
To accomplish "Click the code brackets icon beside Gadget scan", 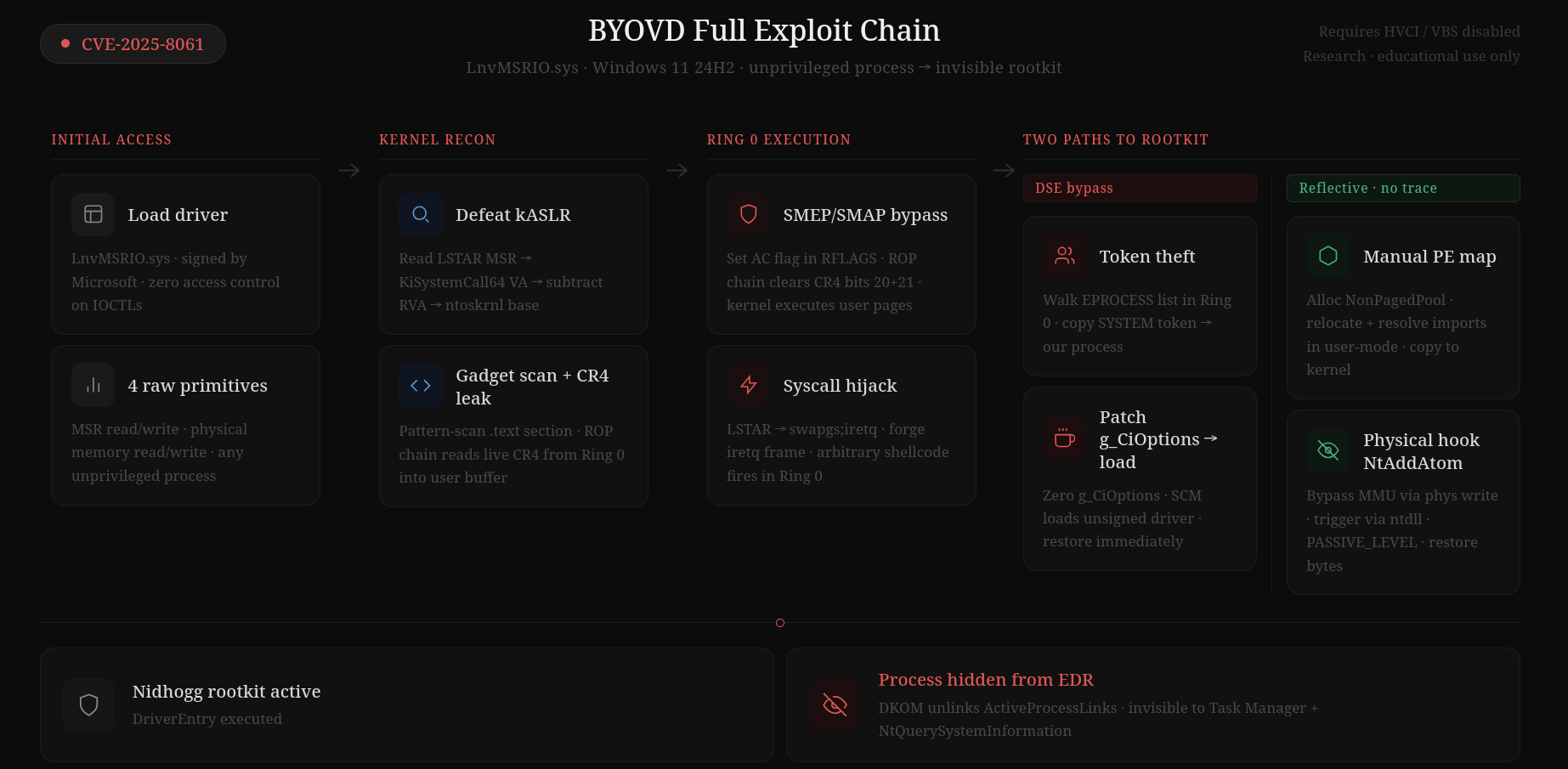I will point(421,386).
